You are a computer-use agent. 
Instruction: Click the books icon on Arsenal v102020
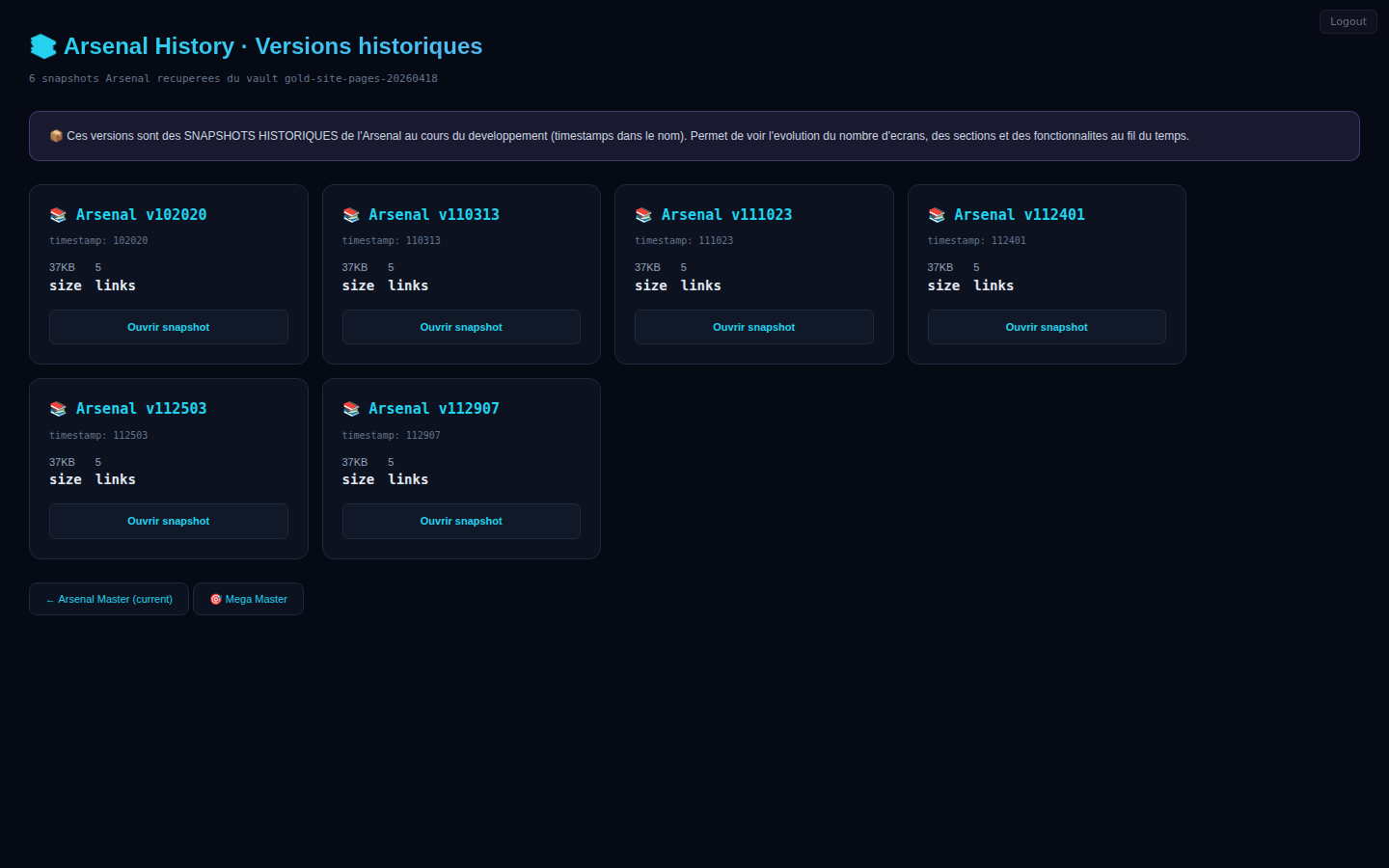click(x=58, y=215)
